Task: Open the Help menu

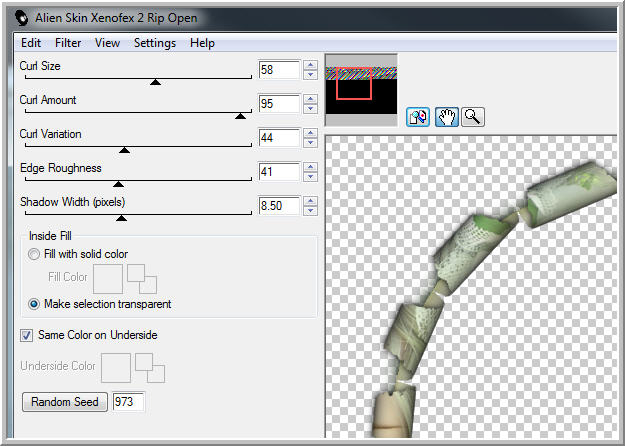Action: (202, 43)
